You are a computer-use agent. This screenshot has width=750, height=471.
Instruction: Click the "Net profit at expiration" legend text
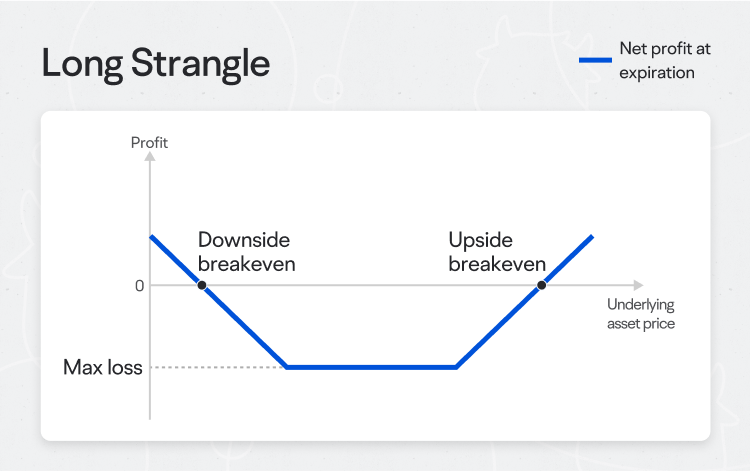pyautogui.click(x=657, y=60)
